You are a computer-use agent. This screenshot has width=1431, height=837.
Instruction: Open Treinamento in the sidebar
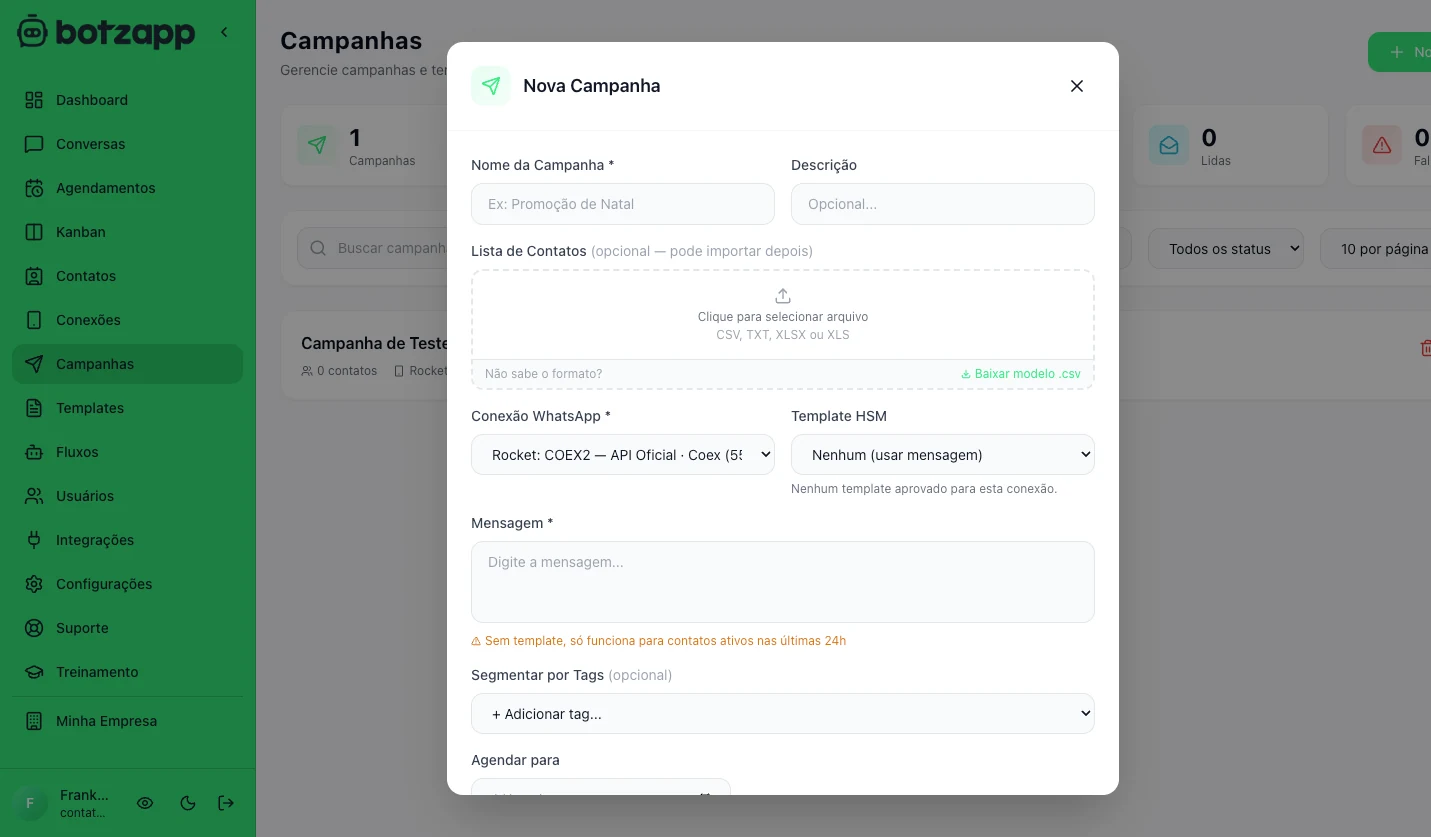[128, 672]
